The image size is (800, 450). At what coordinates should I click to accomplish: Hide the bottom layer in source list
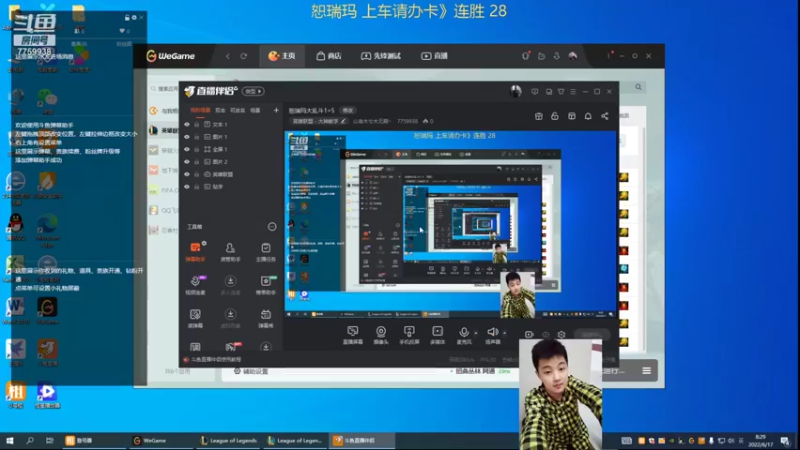tap(187, 187)
